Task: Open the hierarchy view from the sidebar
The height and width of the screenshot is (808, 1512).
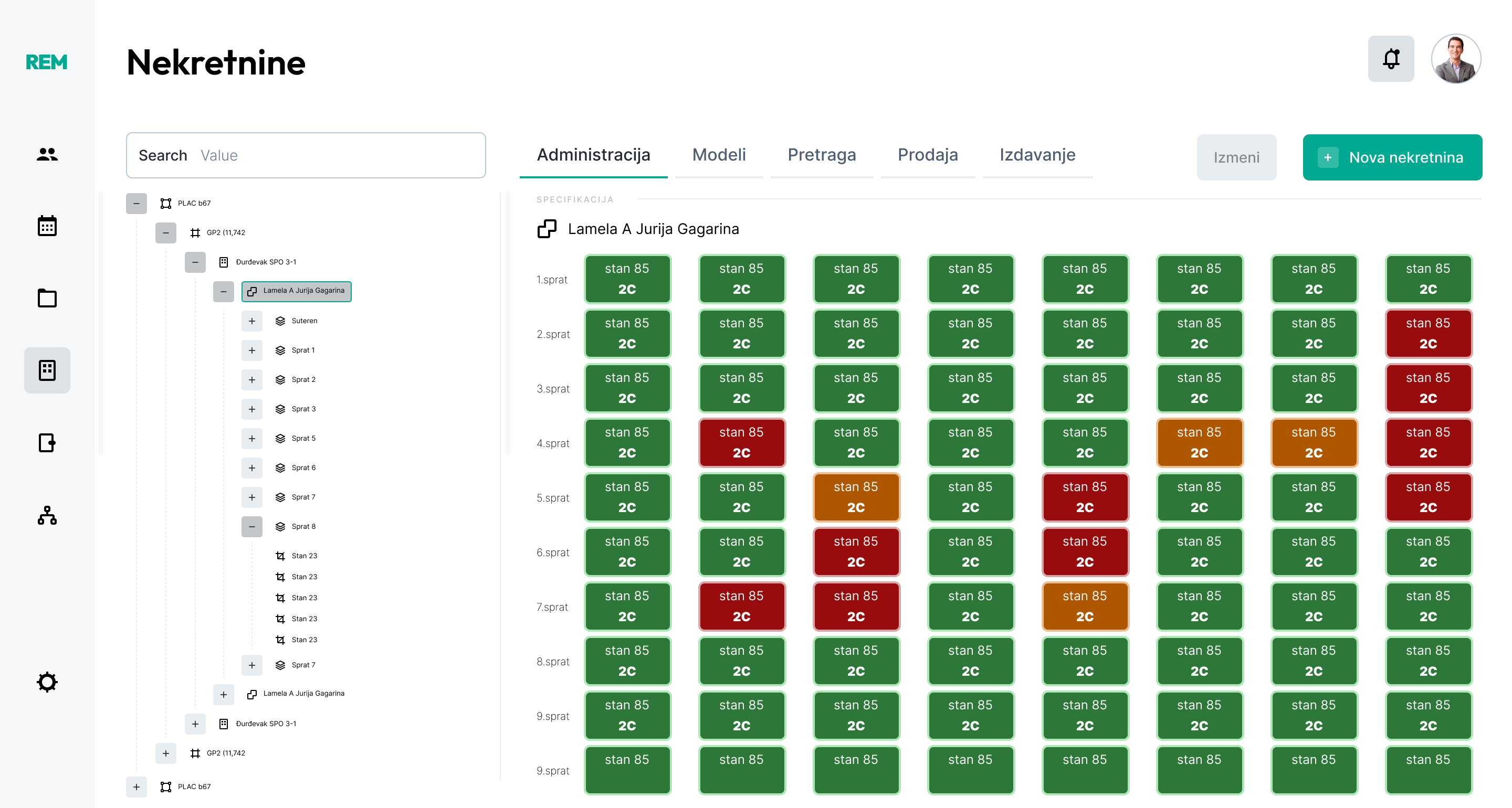Action: point(47,516)
